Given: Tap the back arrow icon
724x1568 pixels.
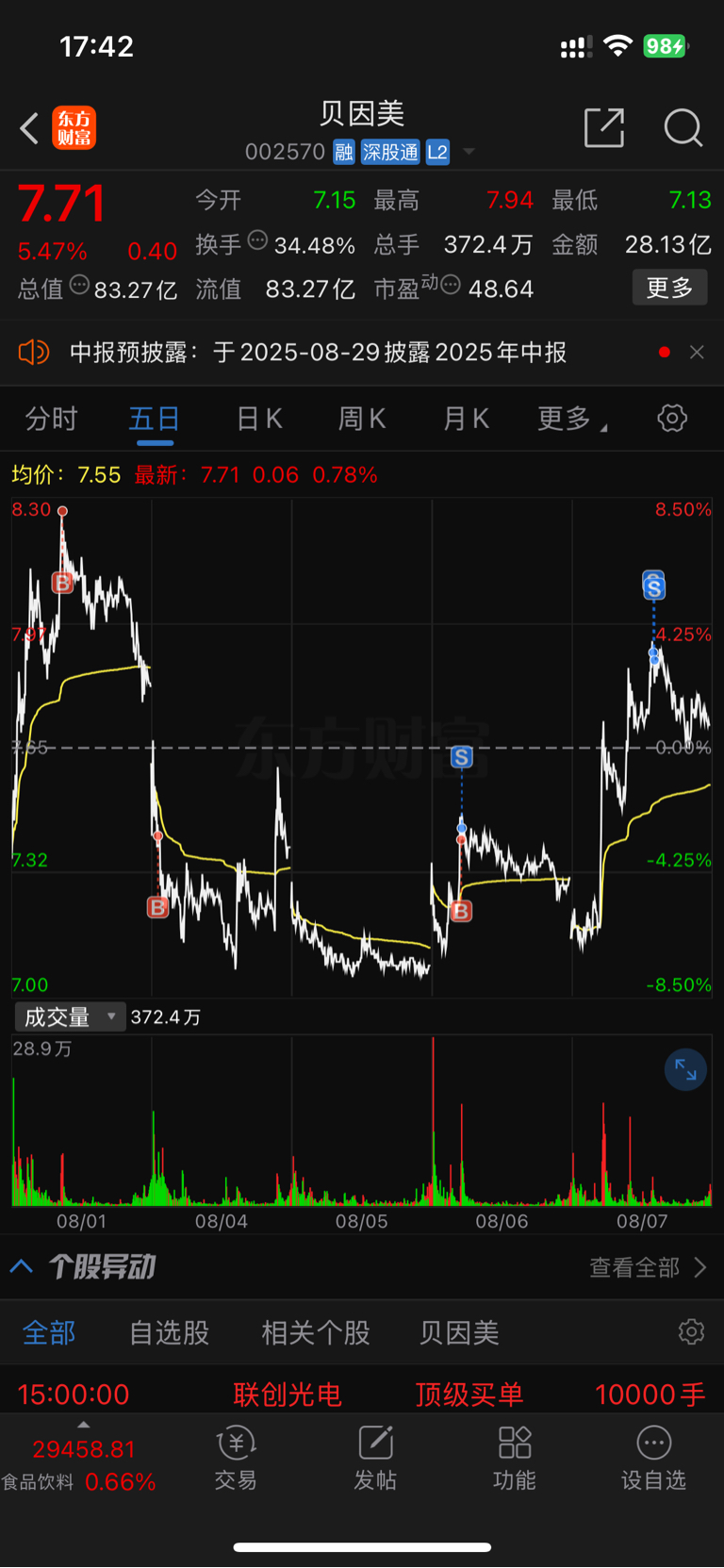Looking at the screenshot, I should tap(29, 128).
